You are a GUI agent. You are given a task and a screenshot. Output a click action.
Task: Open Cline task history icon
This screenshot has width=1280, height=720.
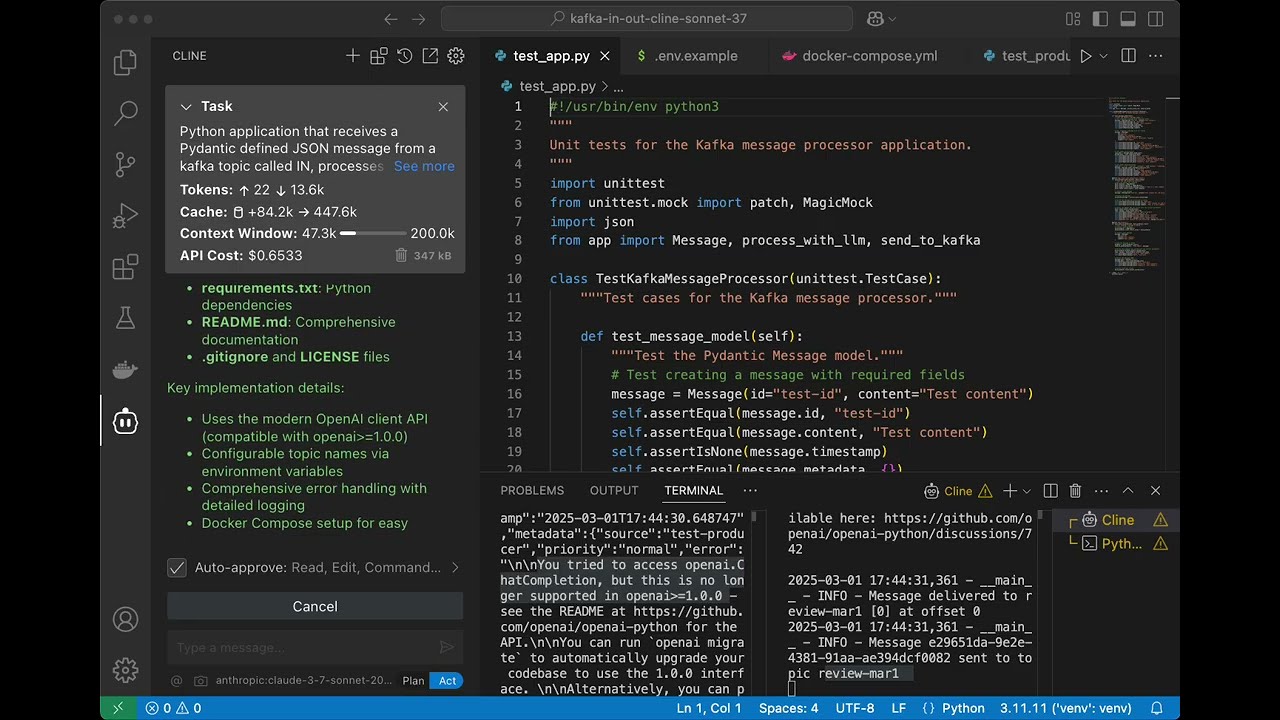[405, 56]
